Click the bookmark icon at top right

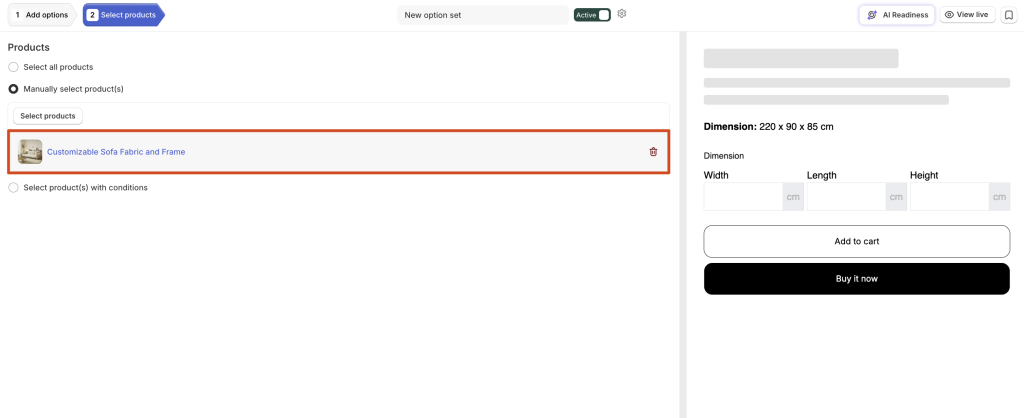1008,15
